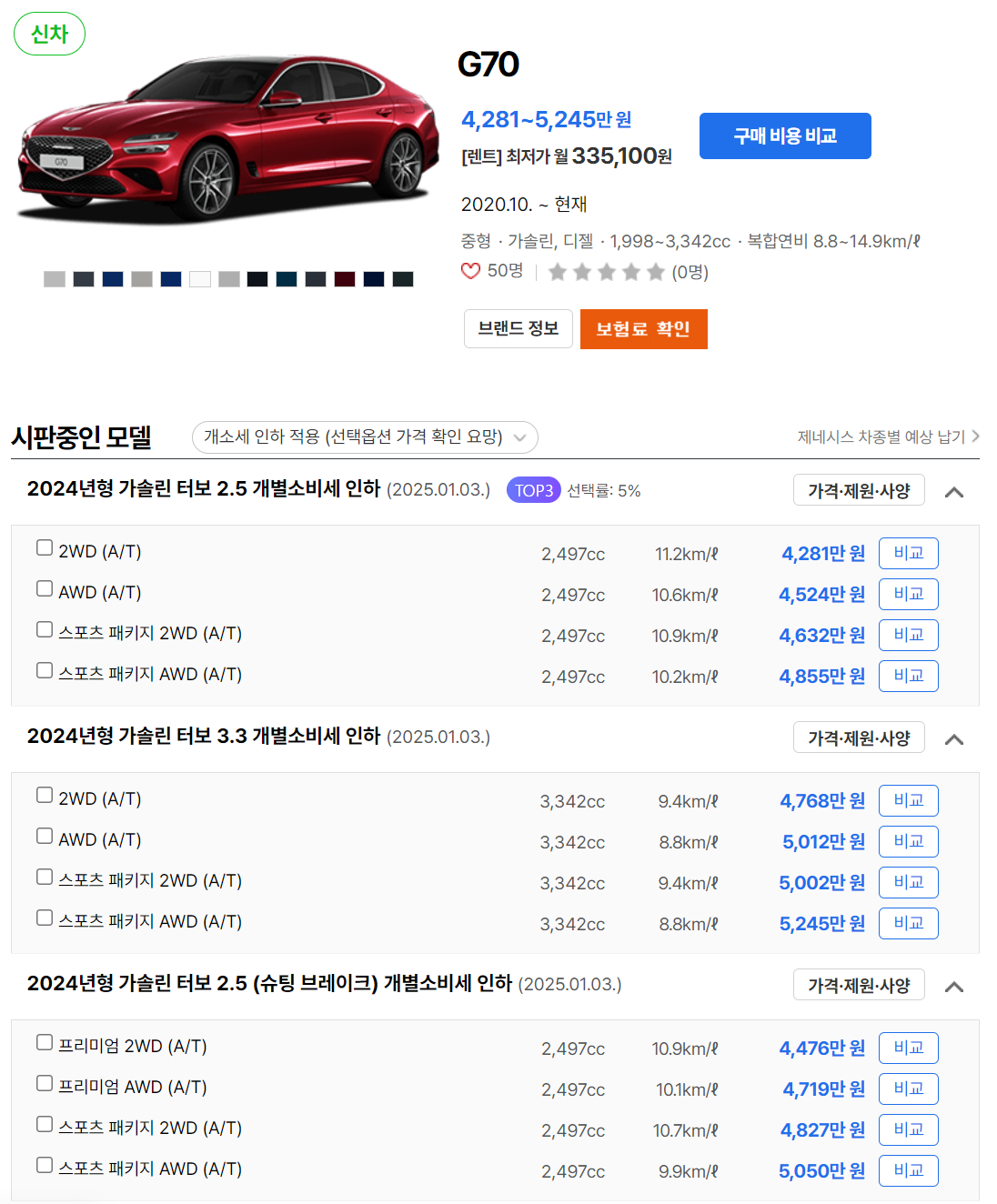997x1204 pixels.
Task: Click the 선택률: 5% label
Action: [x=604, y=491]
